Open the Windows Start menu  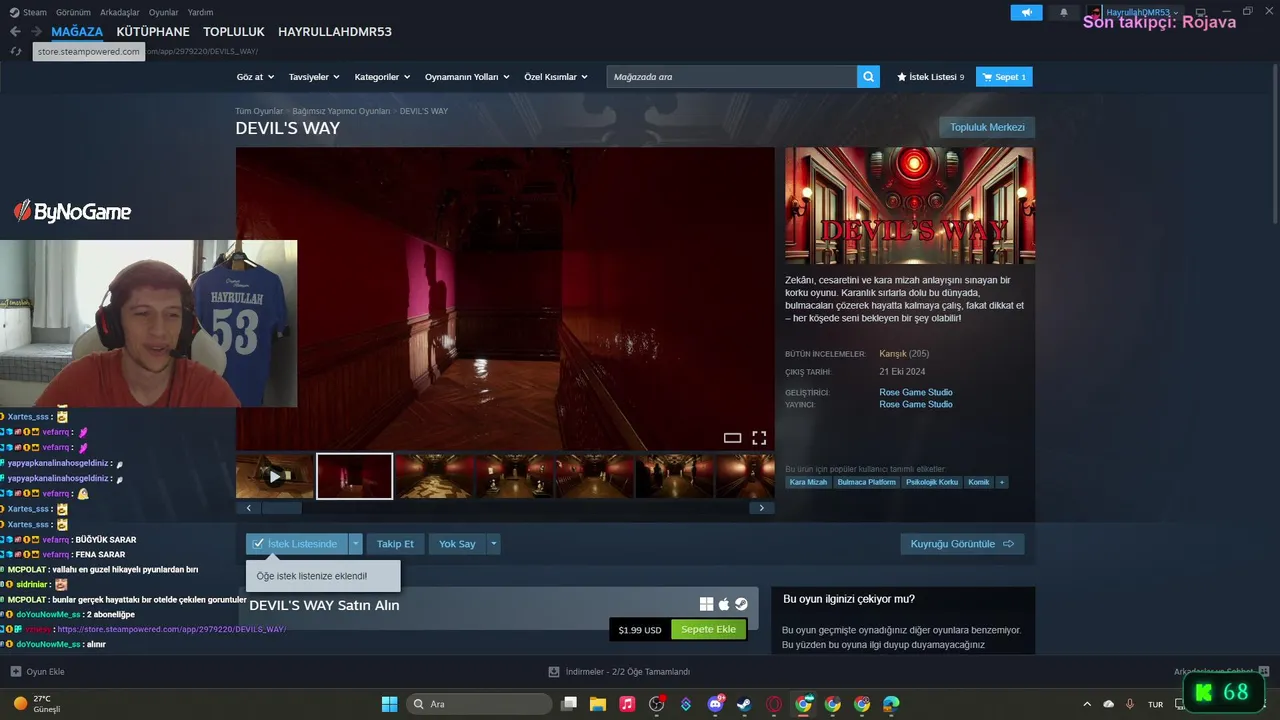click(x=389, y=704)
